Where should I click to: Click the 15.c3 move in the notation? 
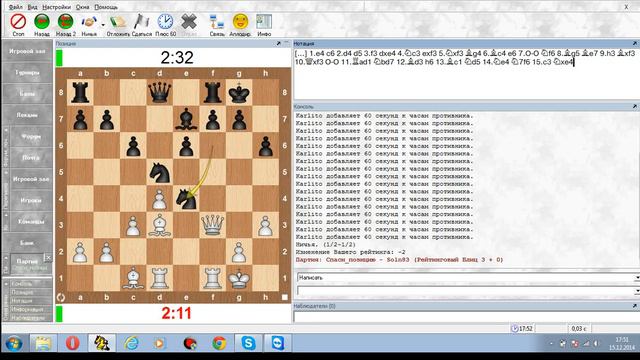pos(542,62)
